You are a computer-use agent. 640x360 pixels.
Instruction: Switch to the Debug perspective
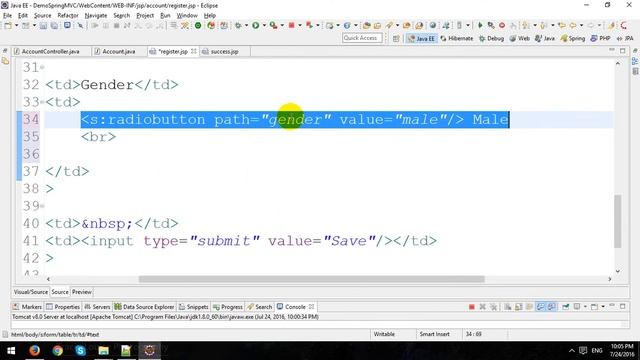point(491,38)
